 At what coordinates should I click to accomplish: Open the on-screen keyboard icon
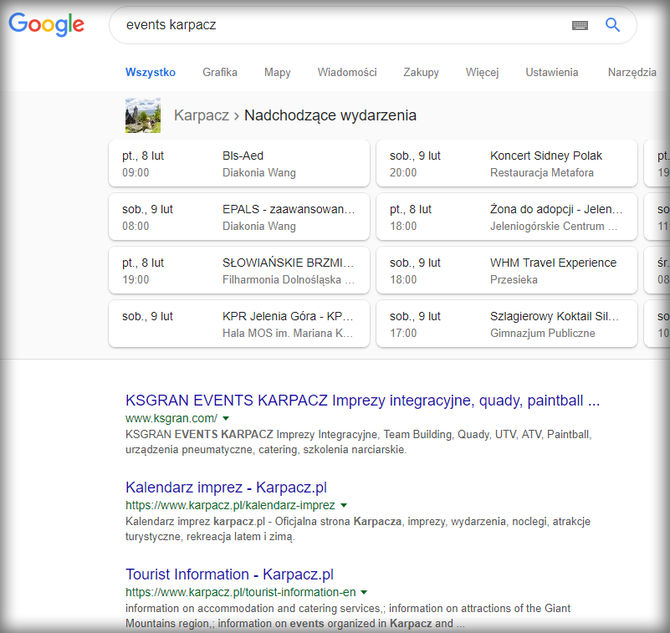pos(579,26)
